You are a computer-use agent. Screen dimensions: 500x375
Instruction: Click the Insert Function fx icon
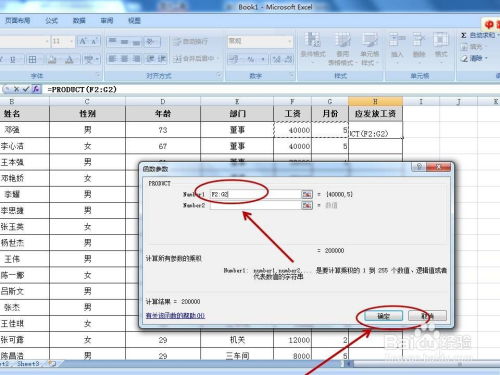coord(36,89)
